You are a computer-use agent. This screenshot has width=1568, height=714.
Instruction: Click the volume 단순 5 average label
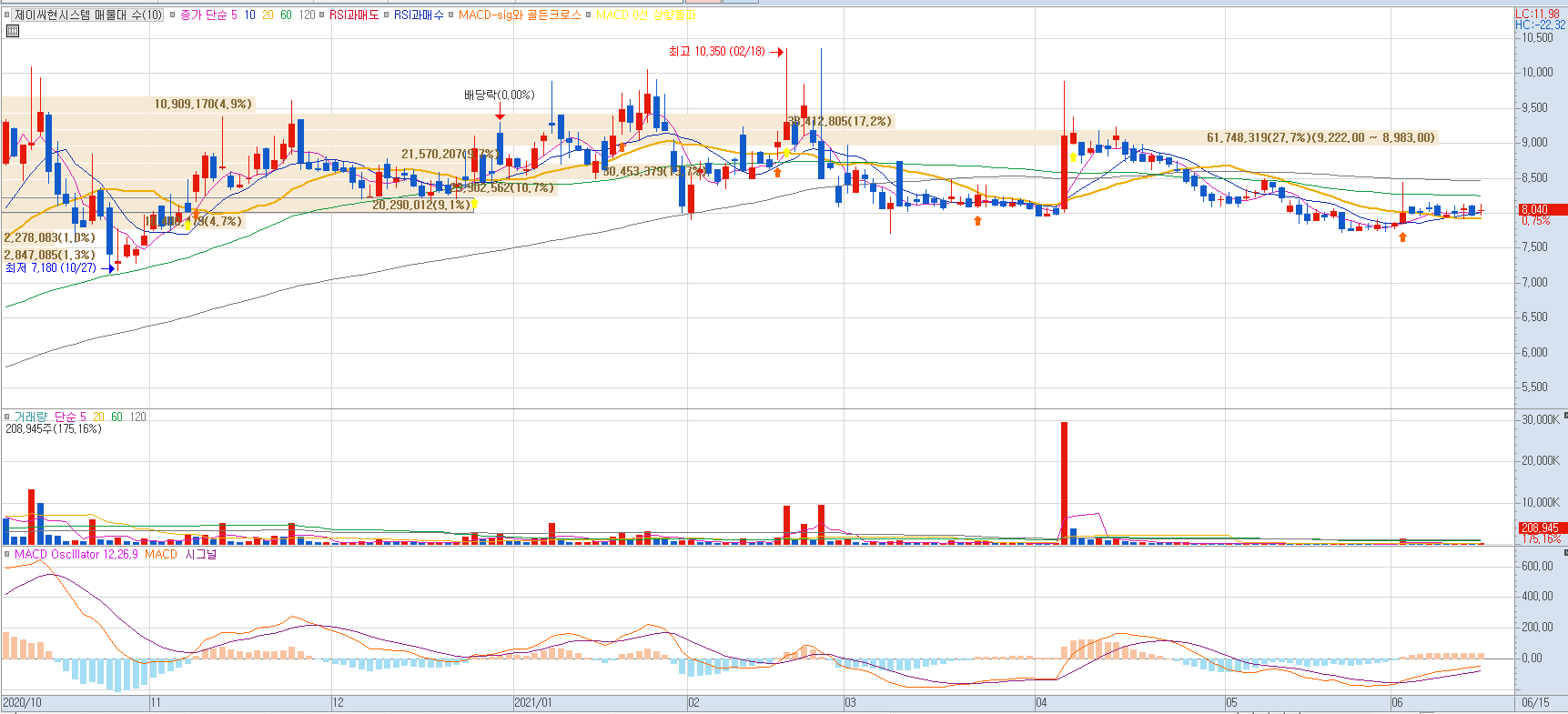[x=70, y=417]
